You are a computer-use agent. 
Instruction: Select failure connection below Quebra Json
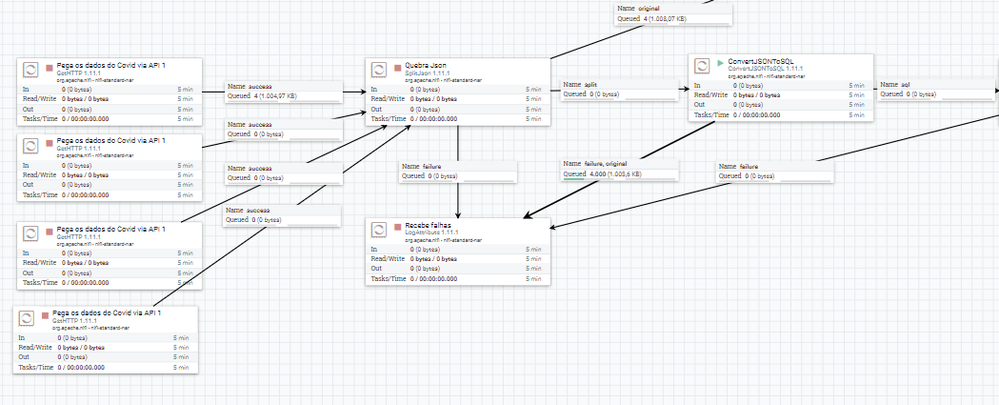click(x=457, y=171)
